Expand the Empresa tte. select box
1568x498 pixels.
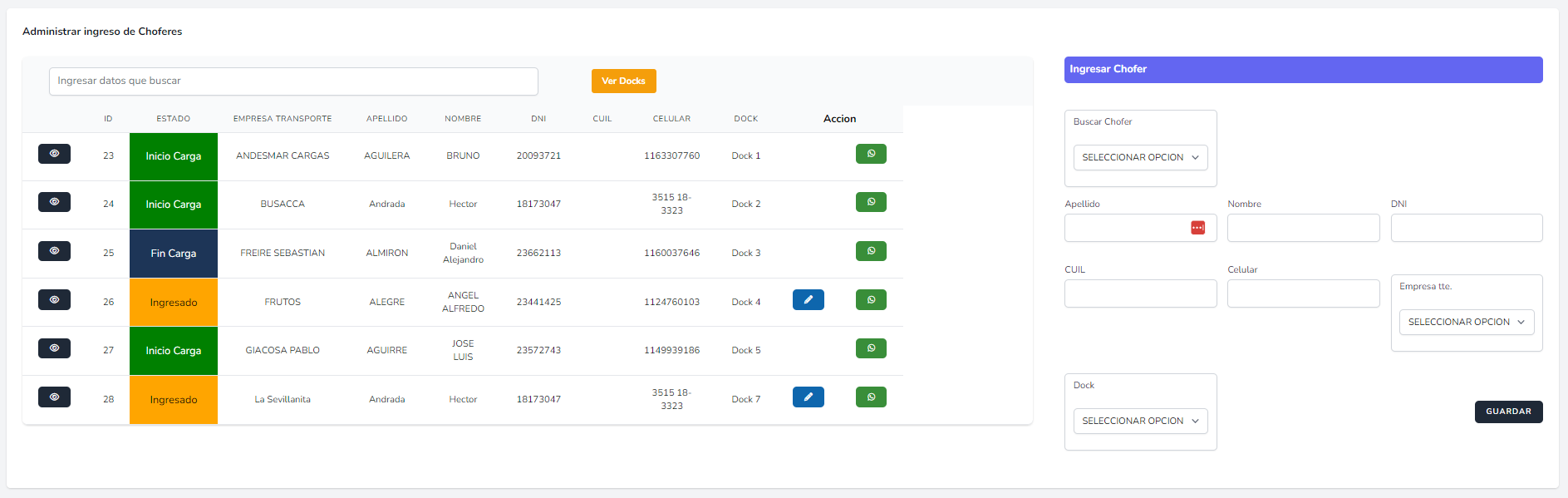(x=1466, y=322)
